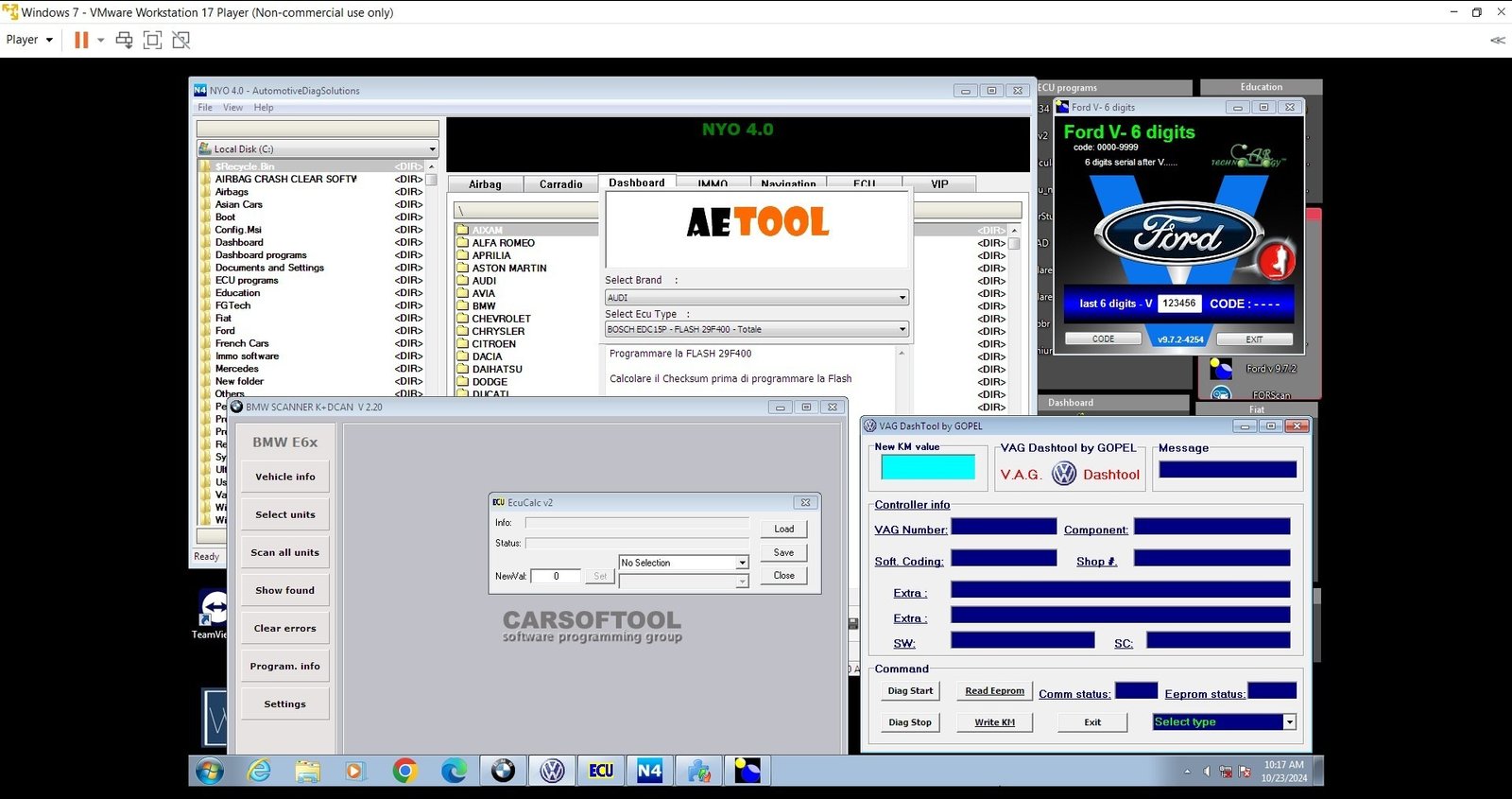Open Internet Explorer from the taskbar
The width and height of the screenshot is (1512, 799).
click(x=259, y=771)
